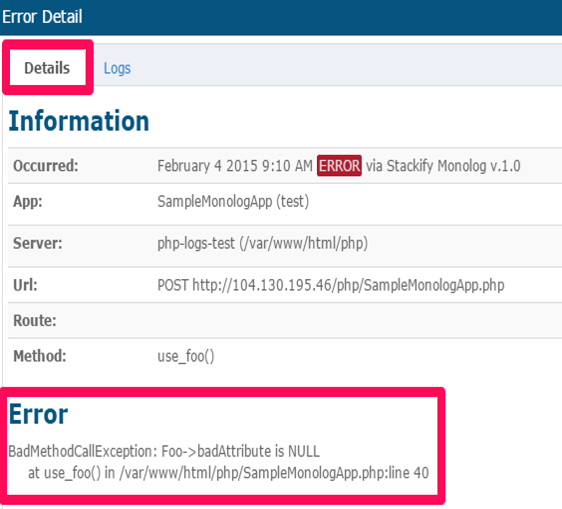Click the Information section heading
This screenshot has width=562, height=509.
pyautogui.click(x=79, y=121)
